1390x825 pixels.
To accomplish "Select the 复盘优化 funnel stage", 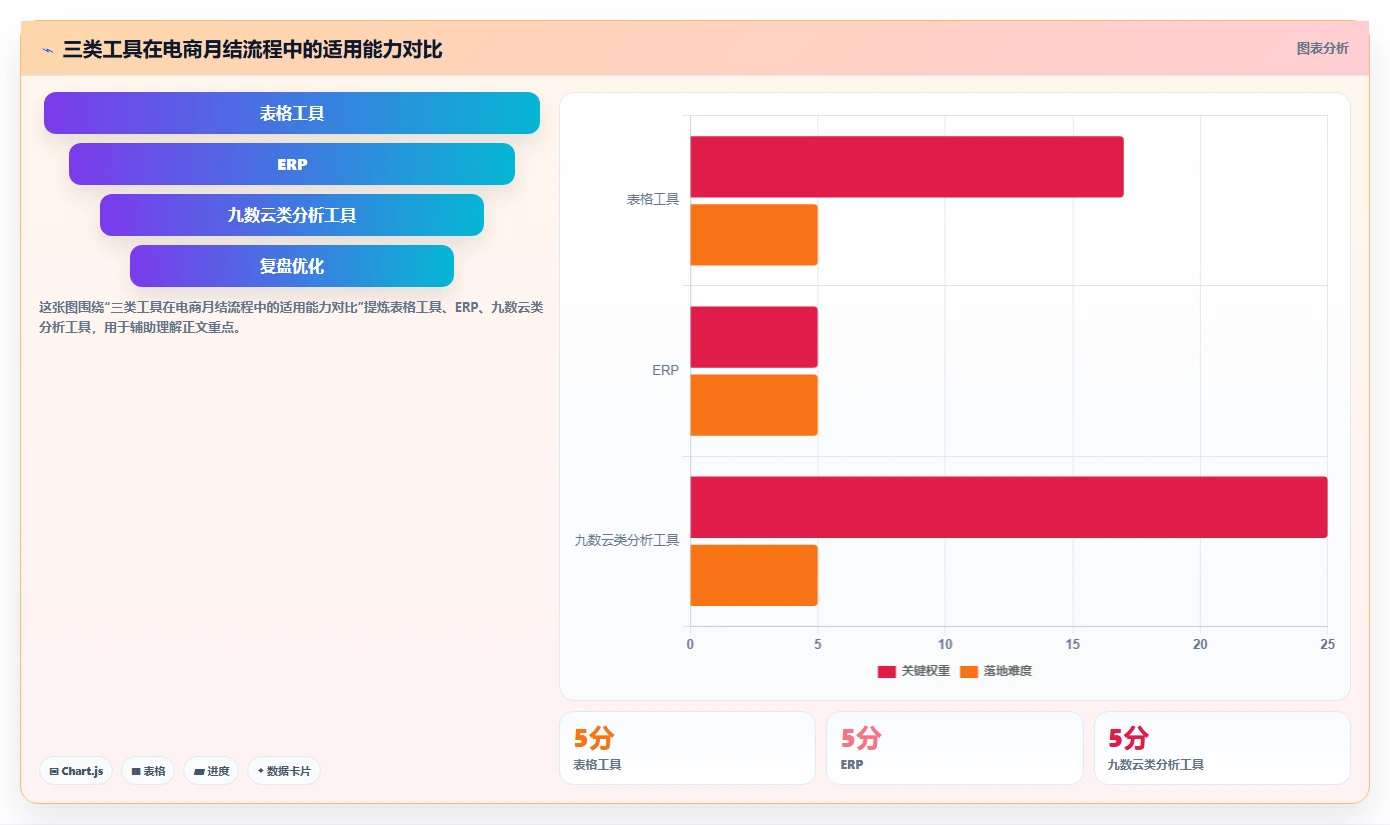I will pos(292,266).
